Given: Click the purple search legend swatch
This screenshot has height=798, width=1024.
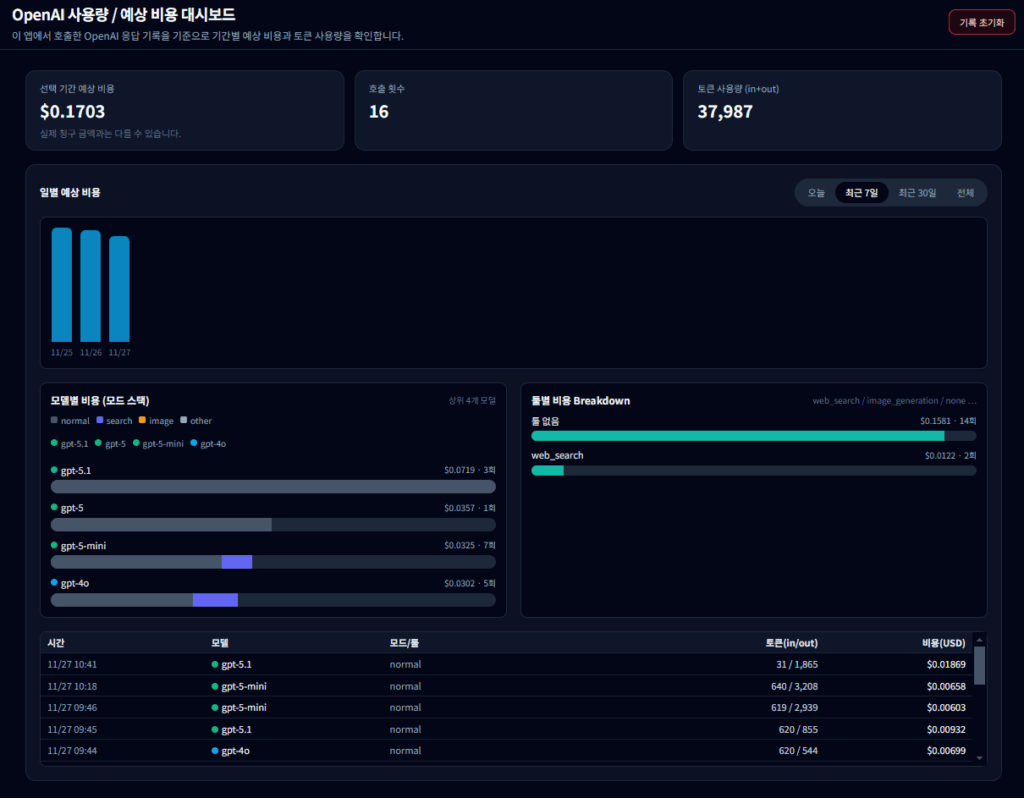Looking at the screenshot, I should coord(99,421).
